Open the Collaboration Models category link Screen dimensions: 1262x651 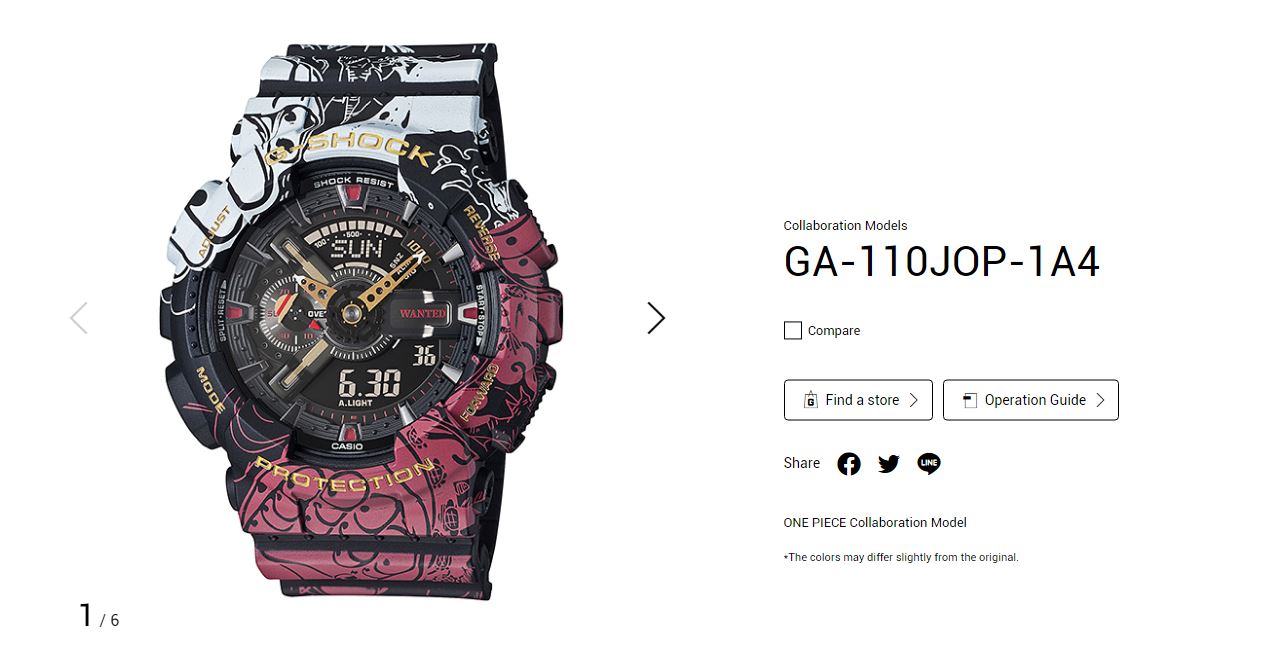point(846,226)
